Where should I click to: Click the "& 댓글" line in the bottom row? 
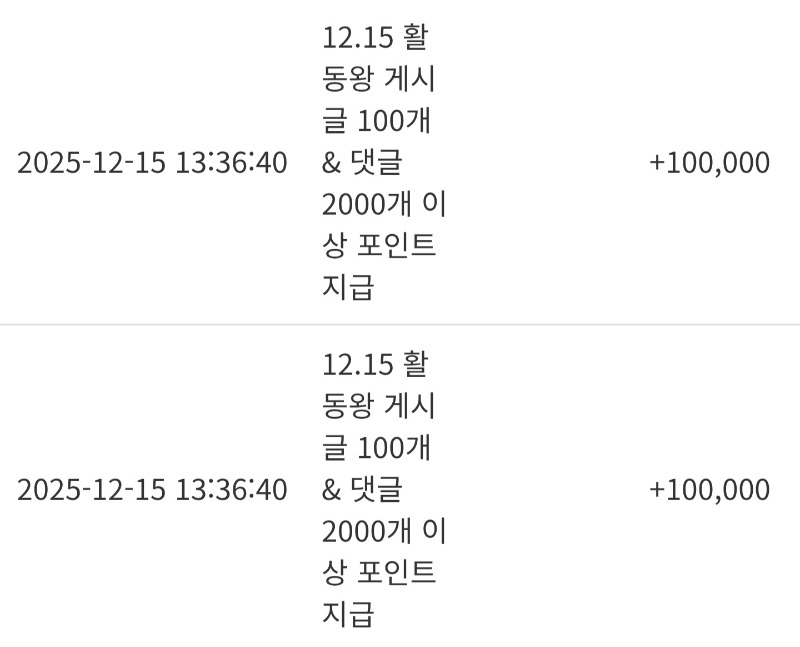[x=363, y=490]
